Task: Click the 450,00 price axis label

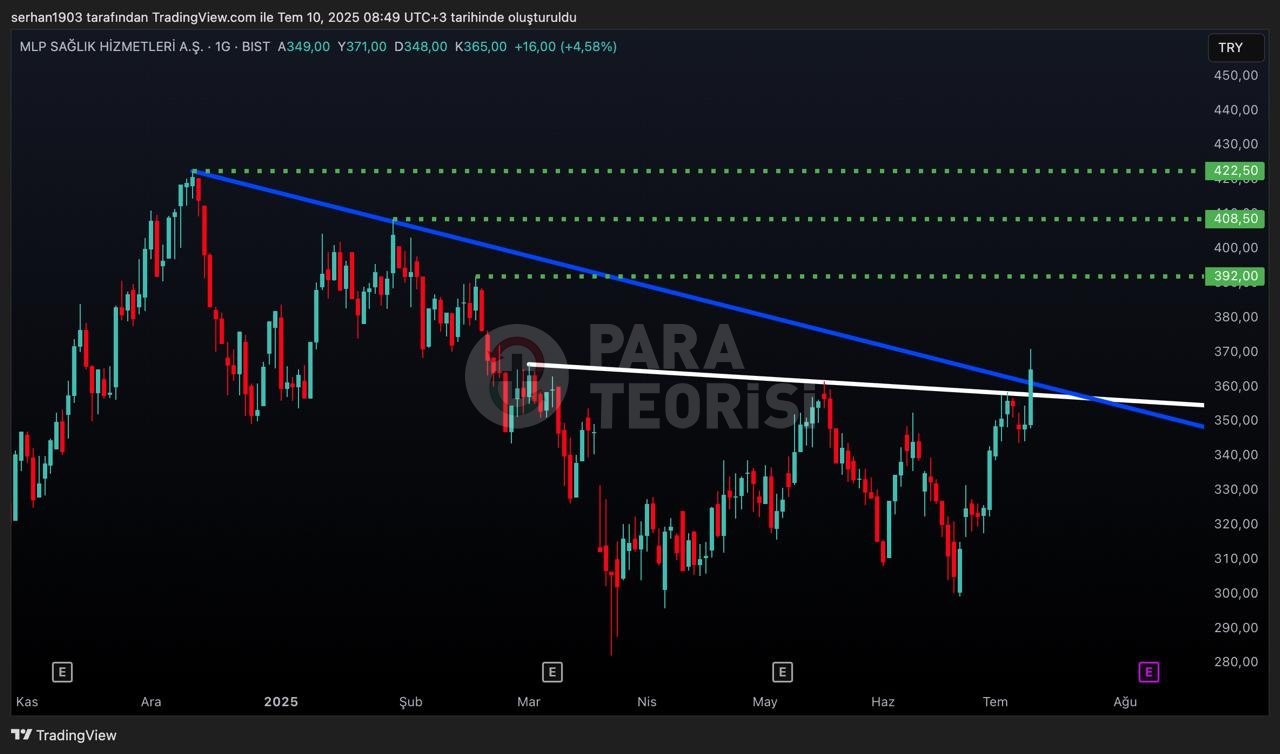Action: (x=1236, y=75)
